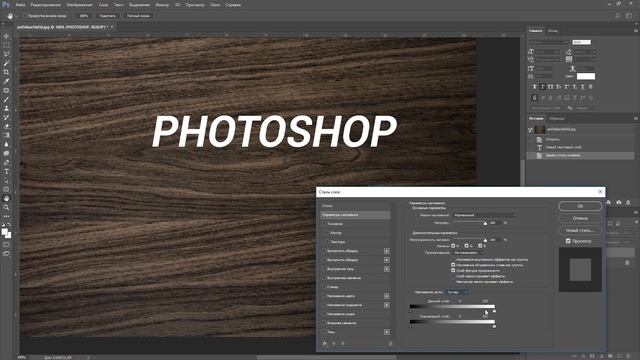Screen dimensions: 640x360
Task: Click the All Caps icon in Character panel
Action: 551,87
